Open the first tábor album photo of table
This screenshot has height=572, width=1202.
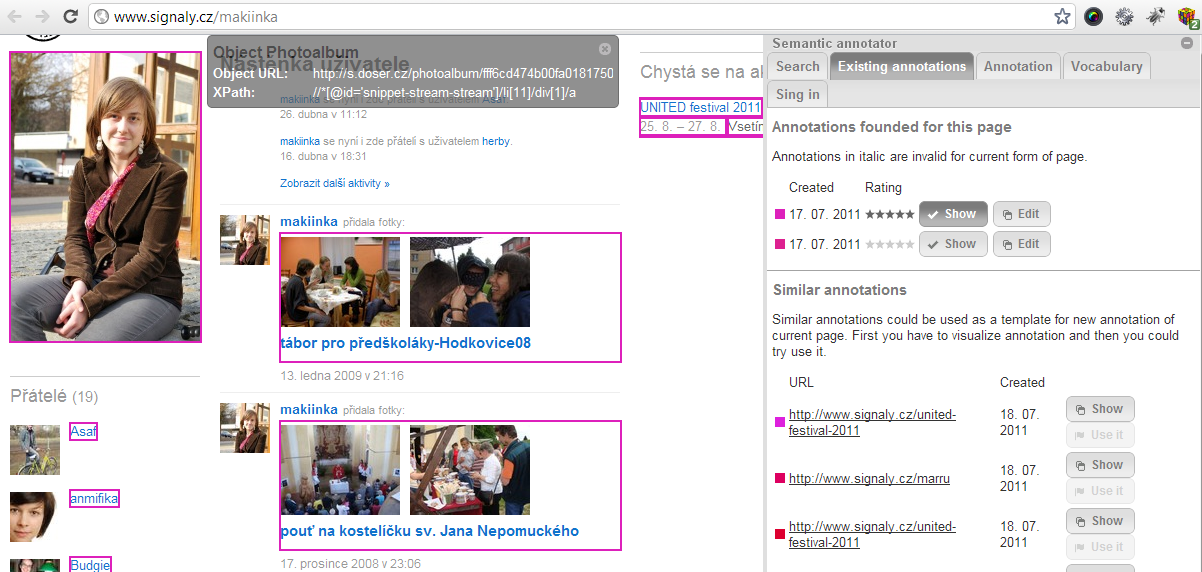[x=340, y=282]
